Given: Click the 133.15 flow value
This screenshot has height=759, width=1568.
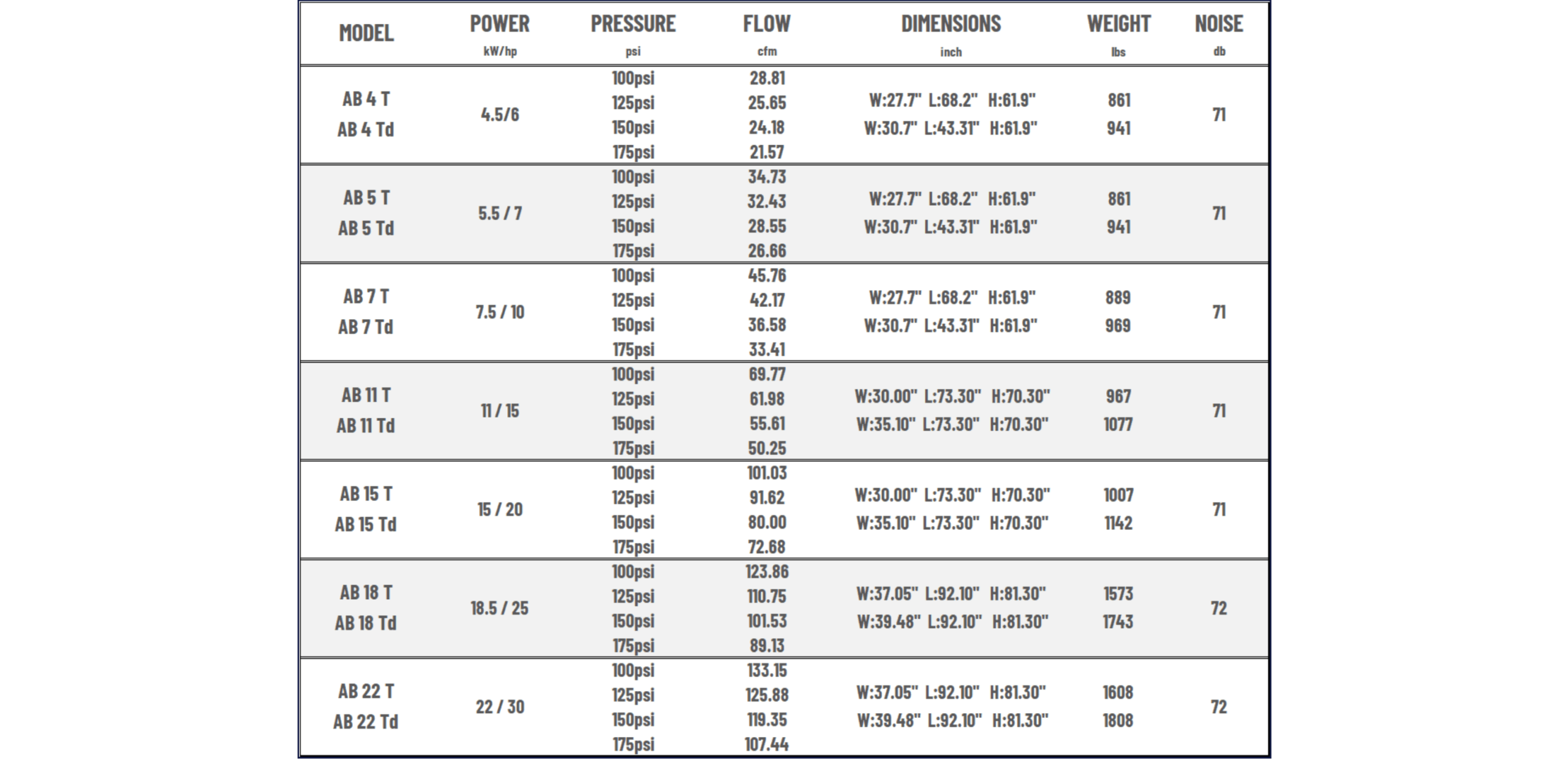Looking at the screenshot, I should (x=767, y=670).
